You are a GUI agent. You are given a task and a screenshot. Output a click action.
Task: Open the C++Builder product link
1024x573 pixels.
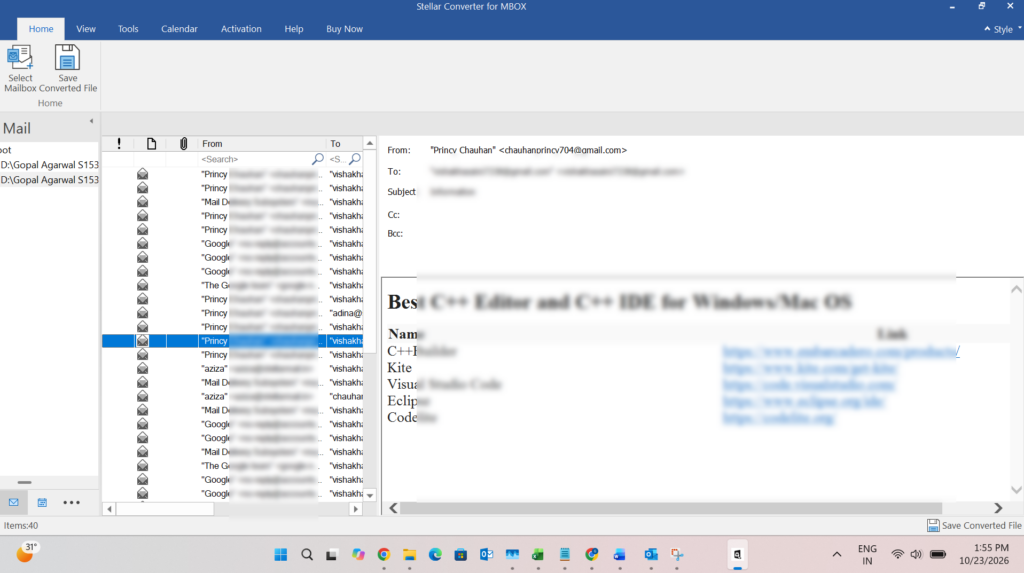pos(840,352)
